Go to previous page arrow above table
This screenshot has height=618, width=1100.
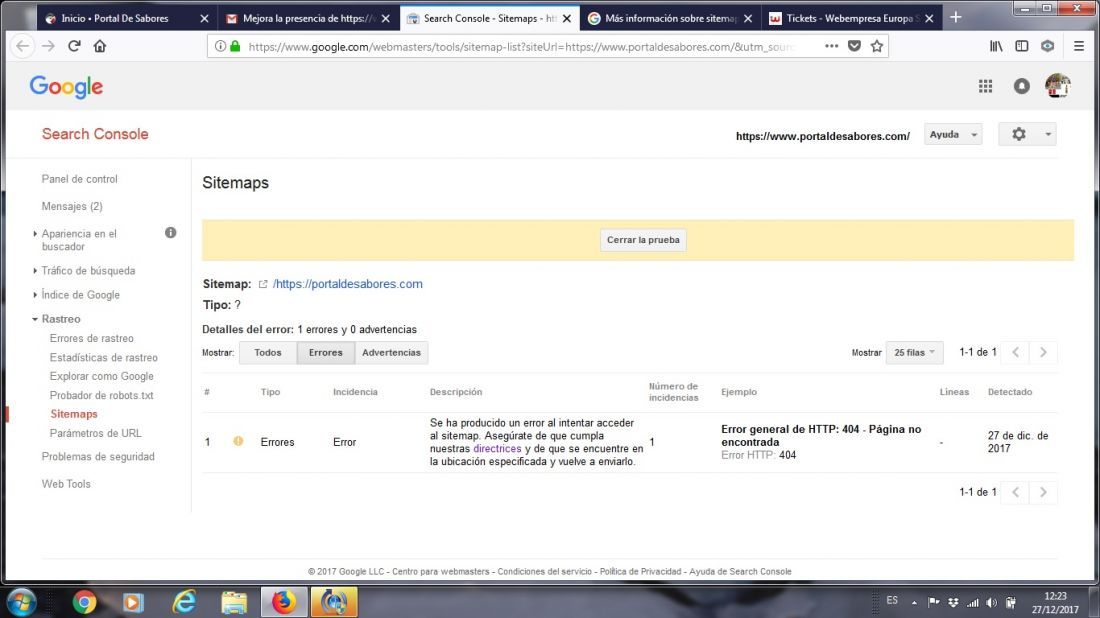pyautogui.click(x=1015, y=352)
